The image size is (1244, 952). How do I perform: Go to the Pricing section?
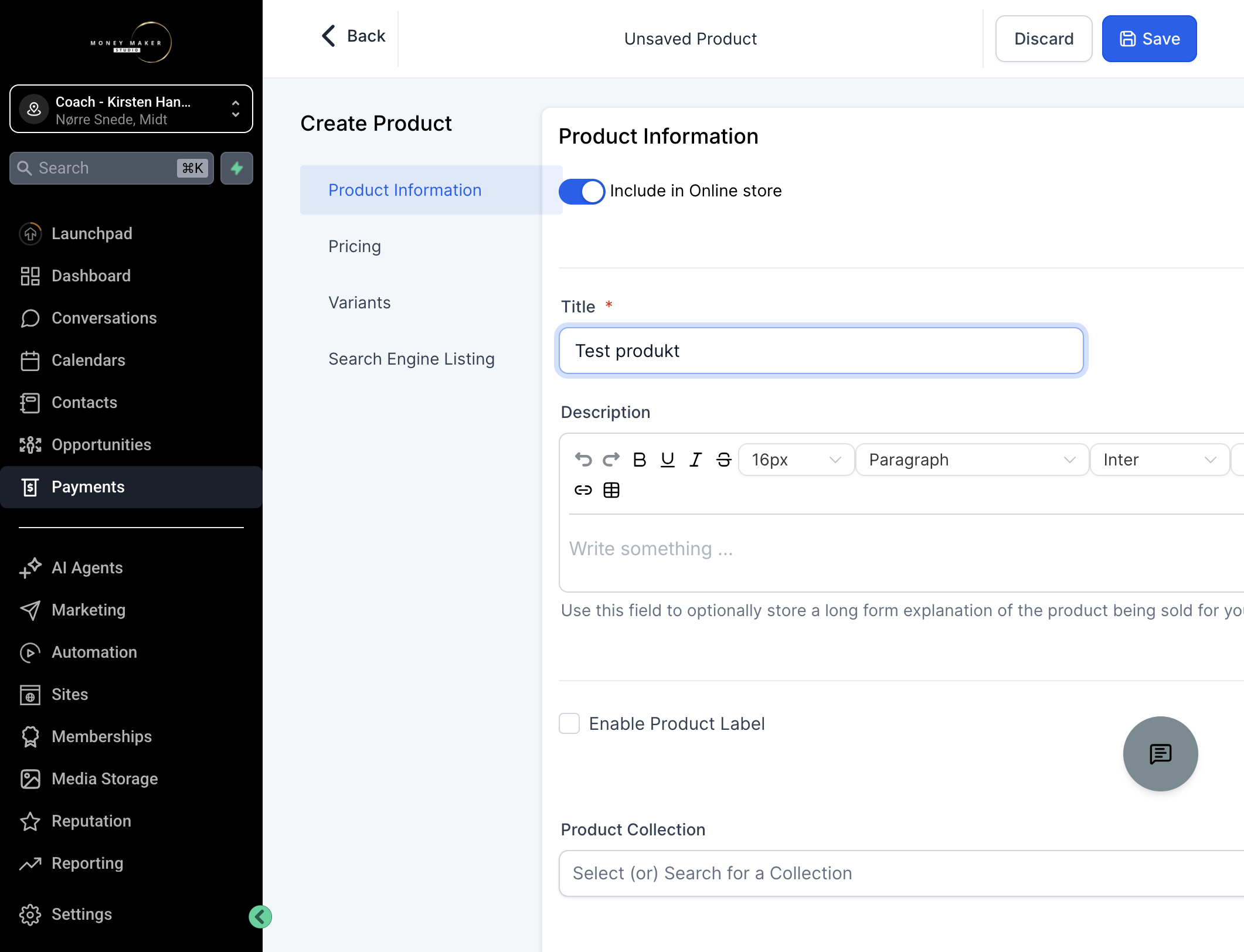point(355,246)
